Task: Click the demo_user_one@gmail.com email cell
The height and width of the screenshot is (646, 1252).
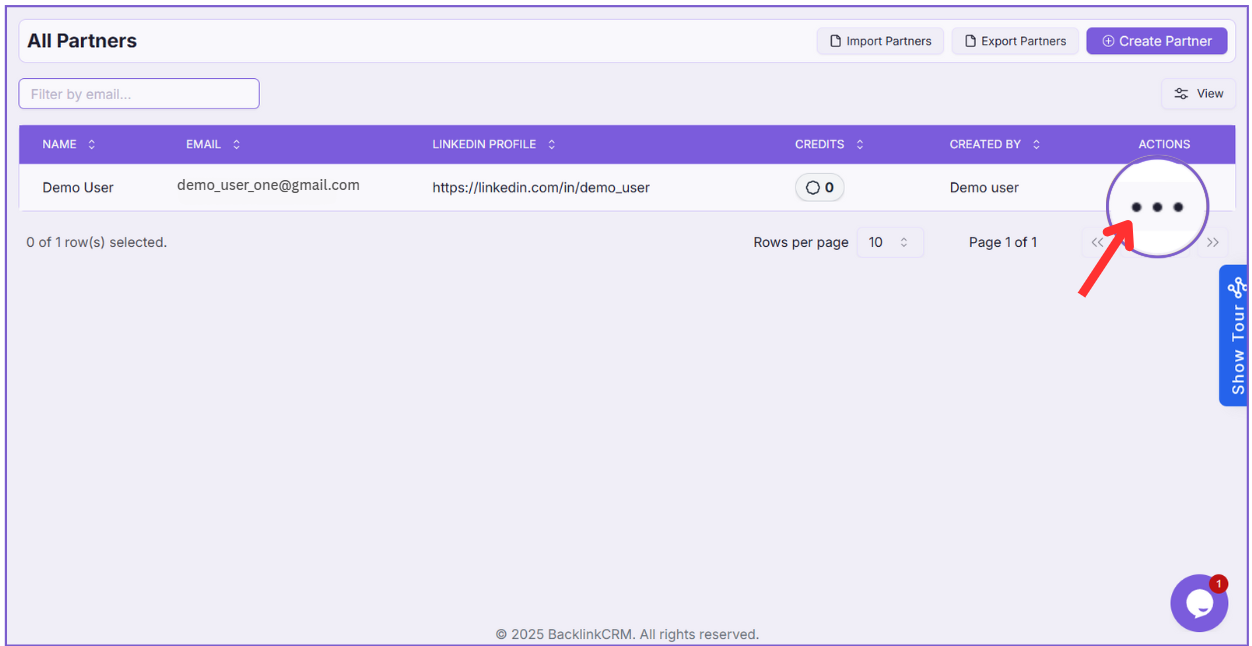Action: click(x=268, y=185)
